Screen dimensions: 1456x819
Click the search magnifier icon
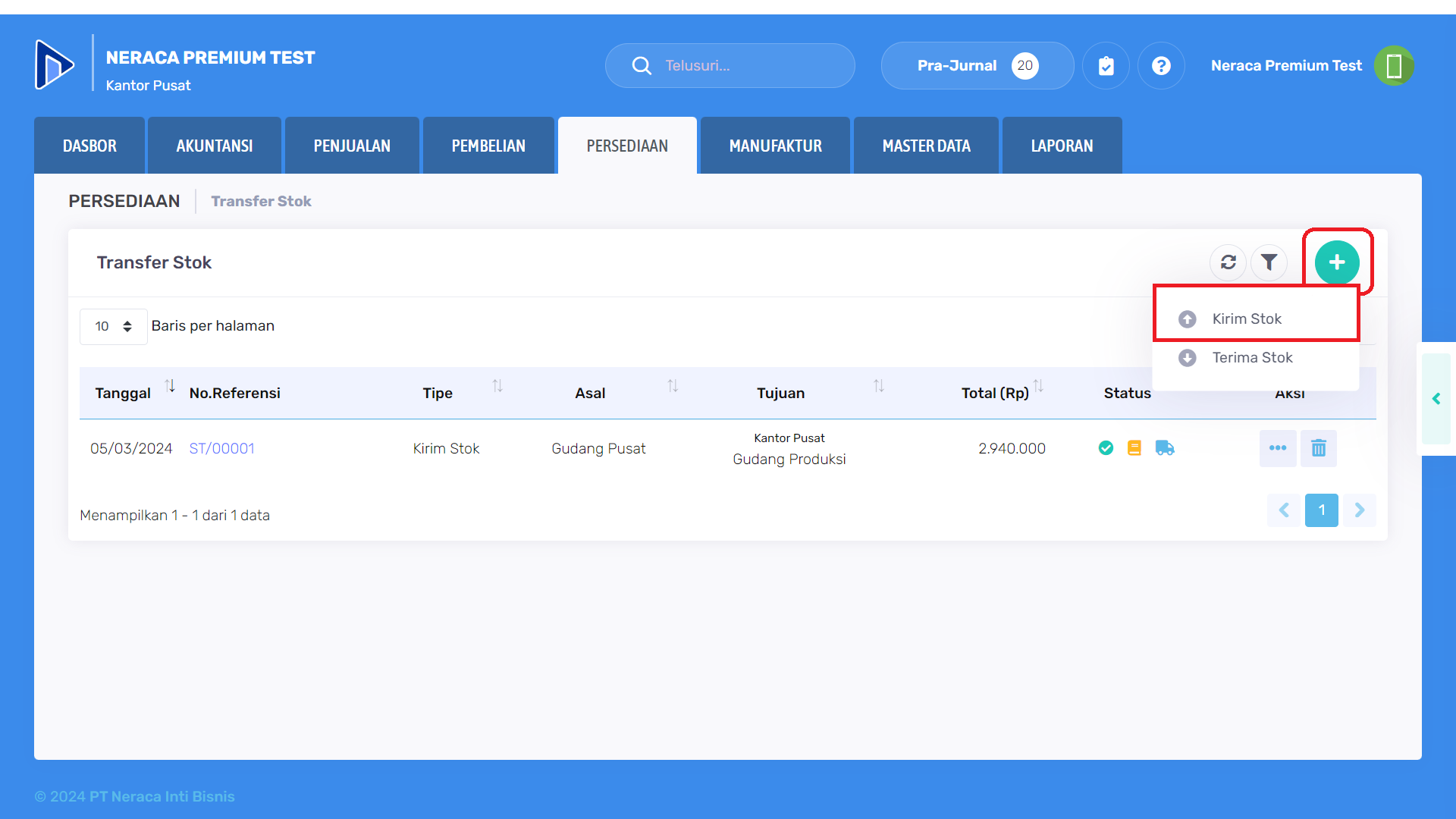pyautogui.click(x=642, y=66)
